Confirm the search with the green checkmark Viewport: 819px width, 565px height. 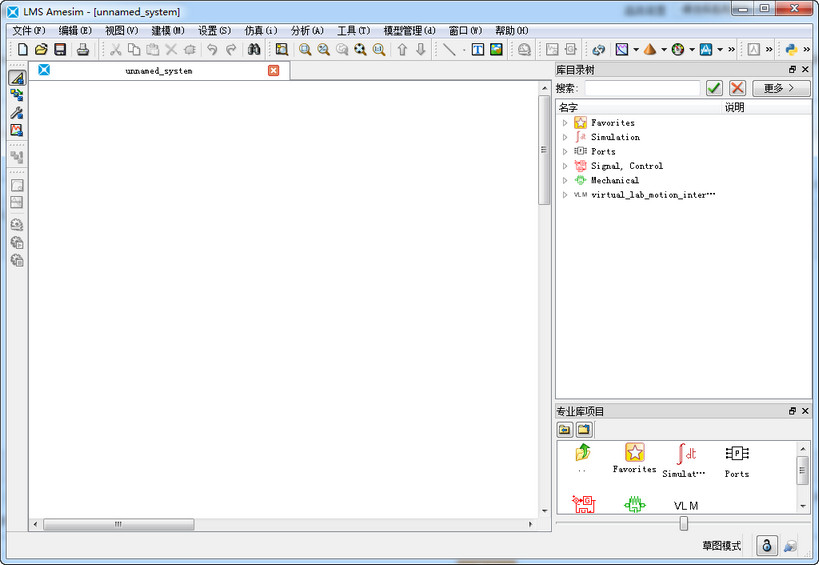pos(714,88)
